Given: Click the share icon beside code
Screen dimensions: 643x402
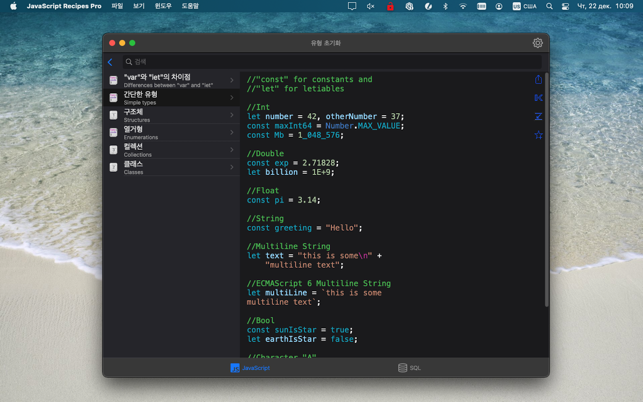Looking at the screenshot, I should pyautogui.click(x=538, y=80).
